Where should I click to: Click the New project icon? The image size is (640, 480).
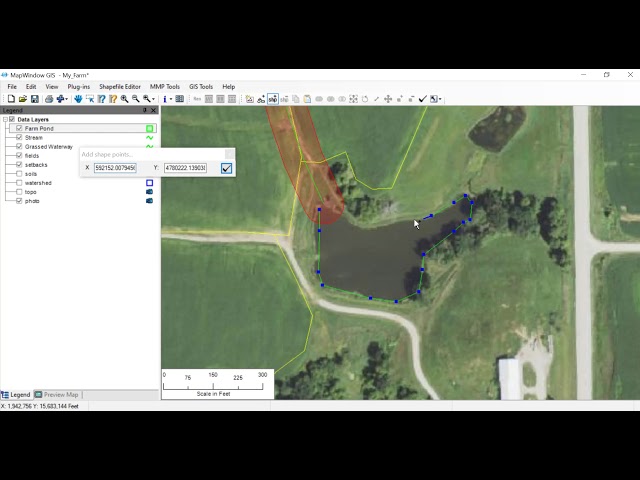[x=11, y=99]
